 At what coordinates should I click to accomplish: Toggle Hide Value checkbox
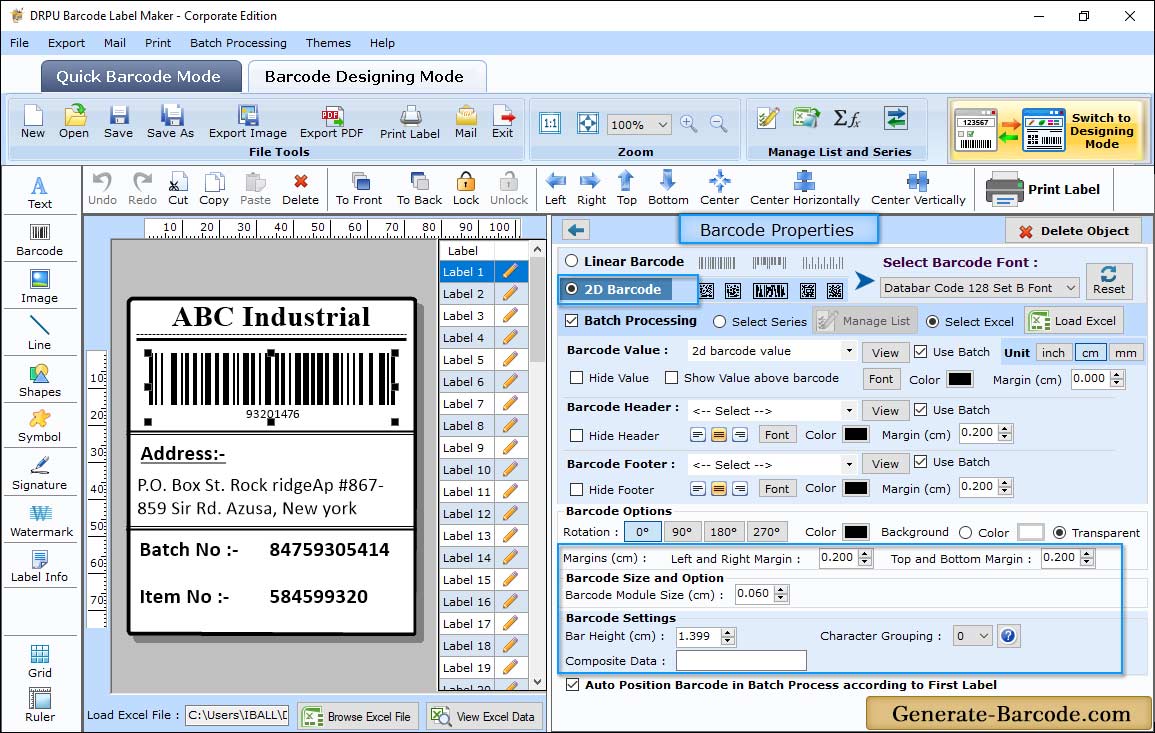(x=577, y=378)
